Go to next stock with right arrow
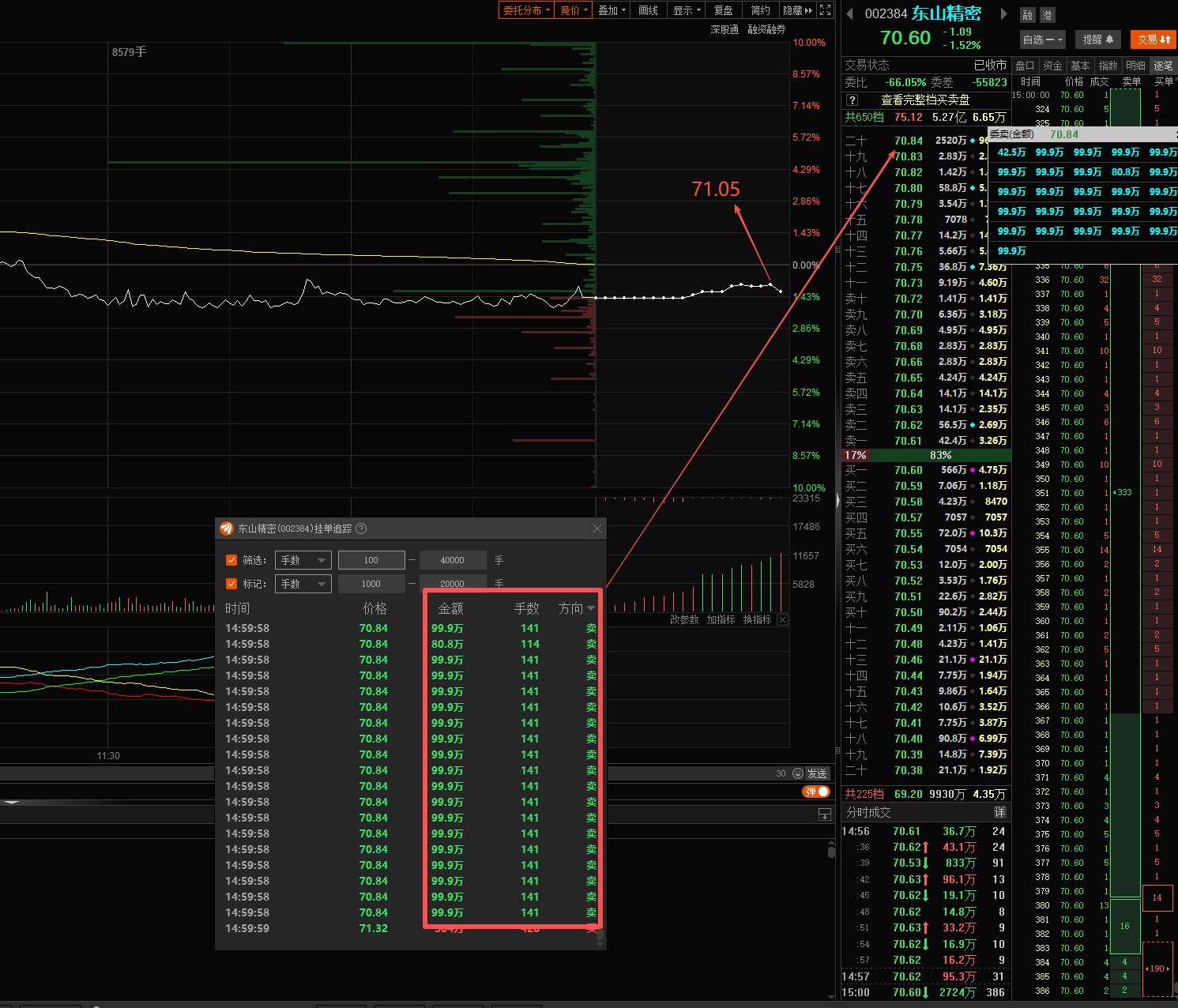 tap(1004, 13)
